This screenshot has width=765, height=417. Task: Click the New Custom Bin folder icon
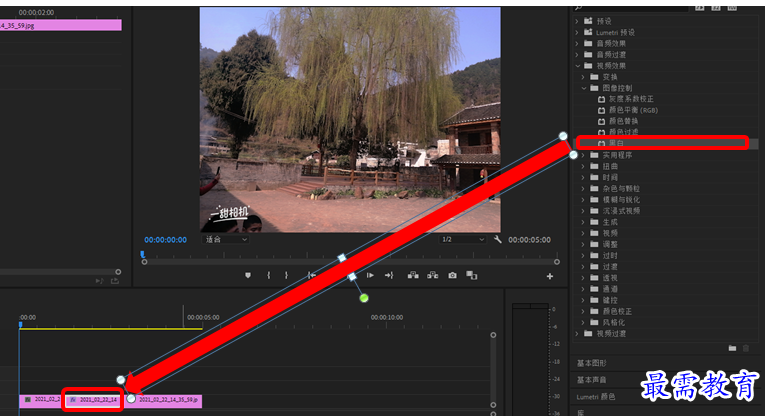(x=732, y=348)
